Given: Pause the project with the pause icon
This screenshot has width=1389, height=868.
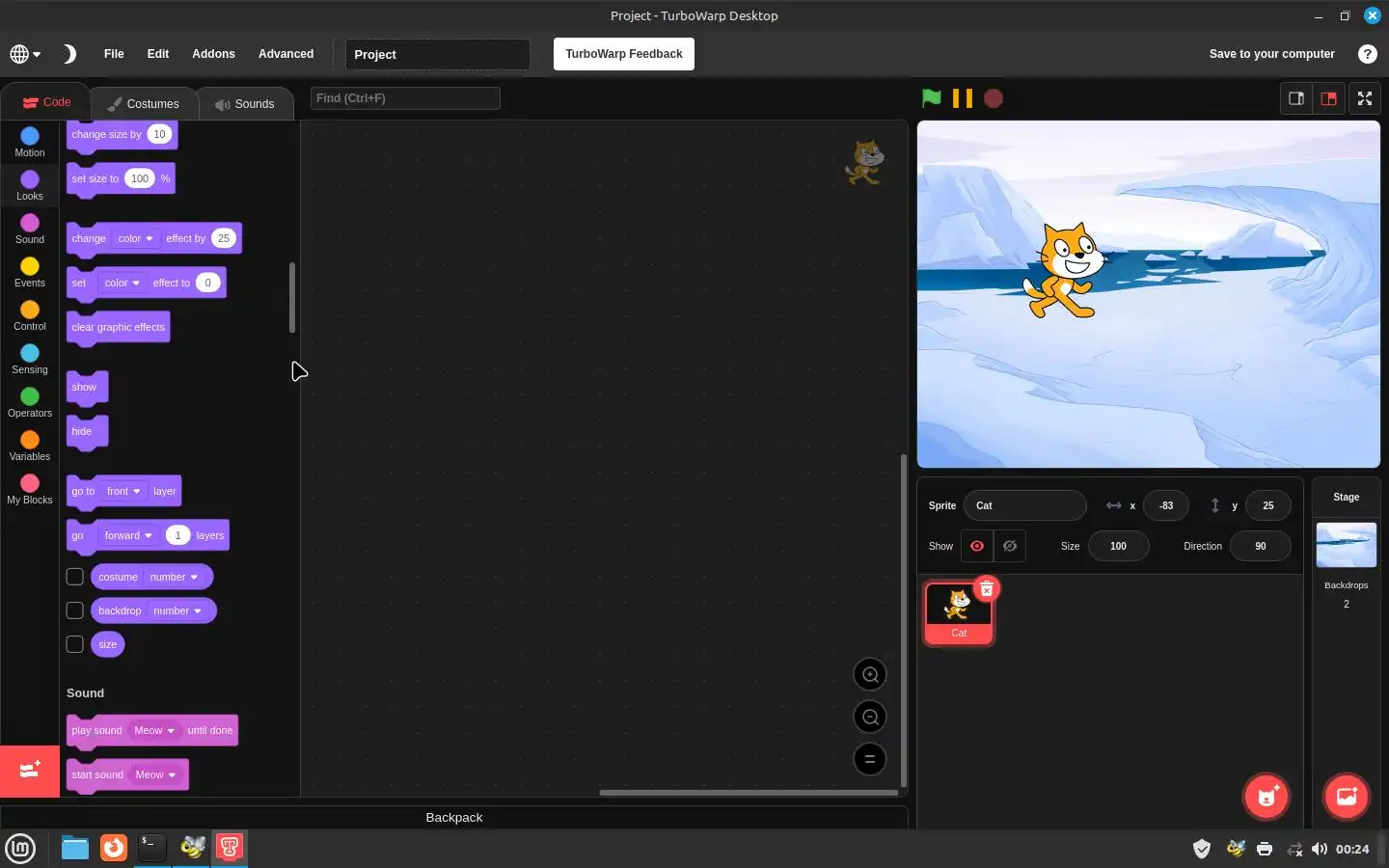Looking at the screenshot, I should 962,98.
